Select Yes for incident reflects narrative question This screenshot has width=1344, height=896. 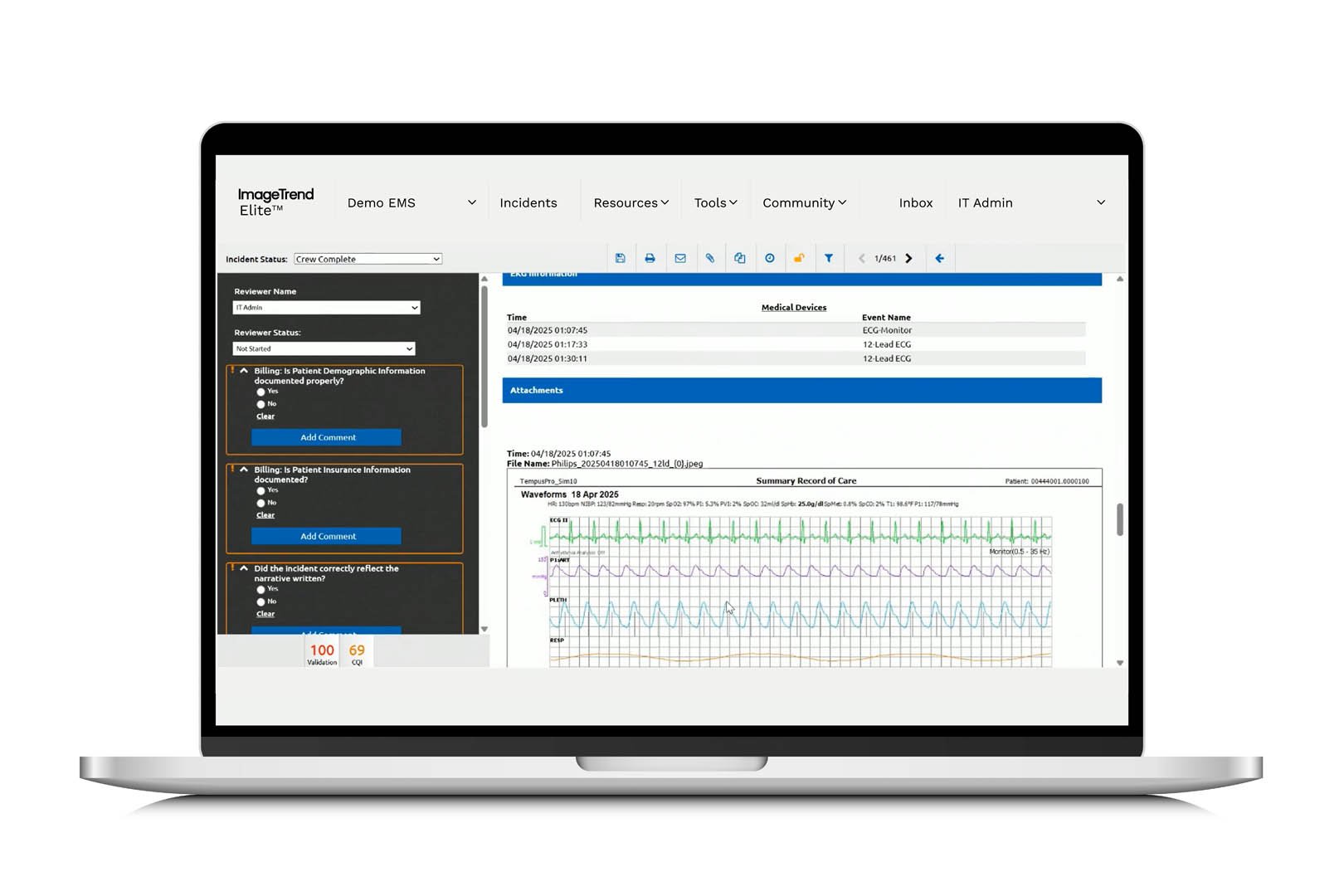[x=261, y=589]
